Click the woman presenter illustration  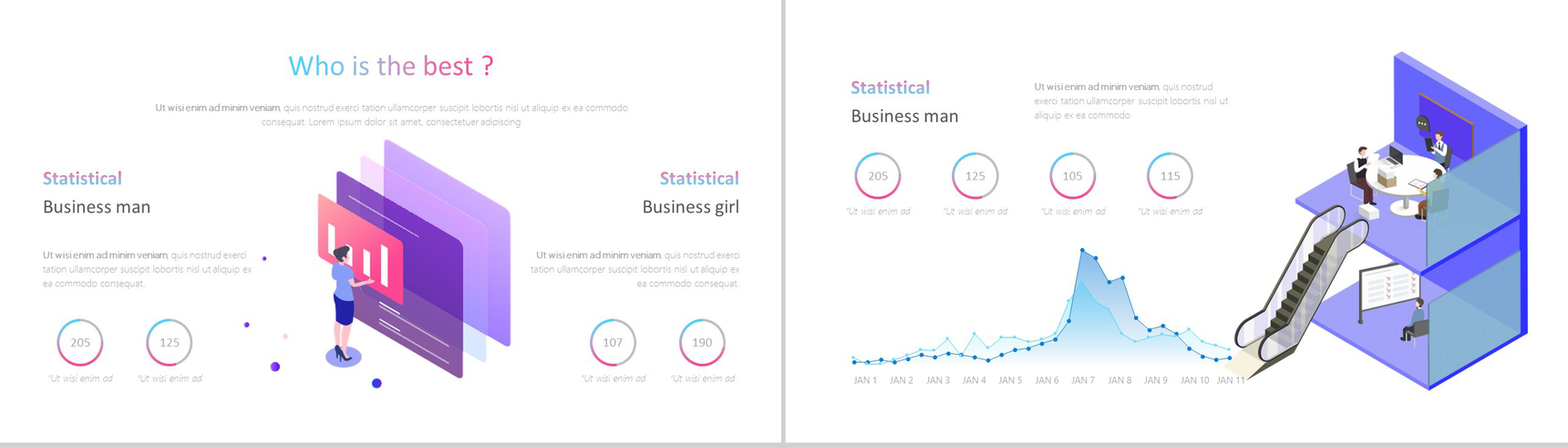coord(345,306)
